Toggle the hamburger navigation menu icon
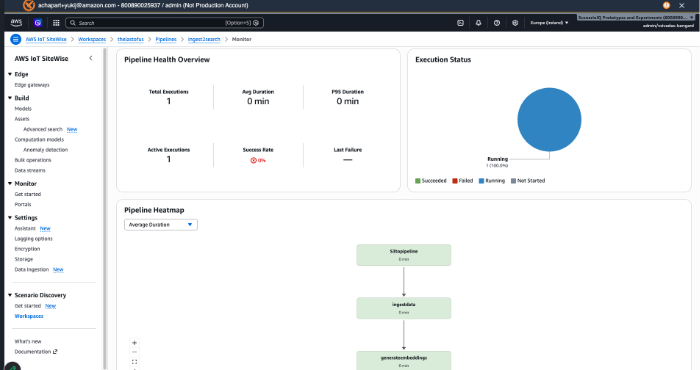 tap(16, 39)
